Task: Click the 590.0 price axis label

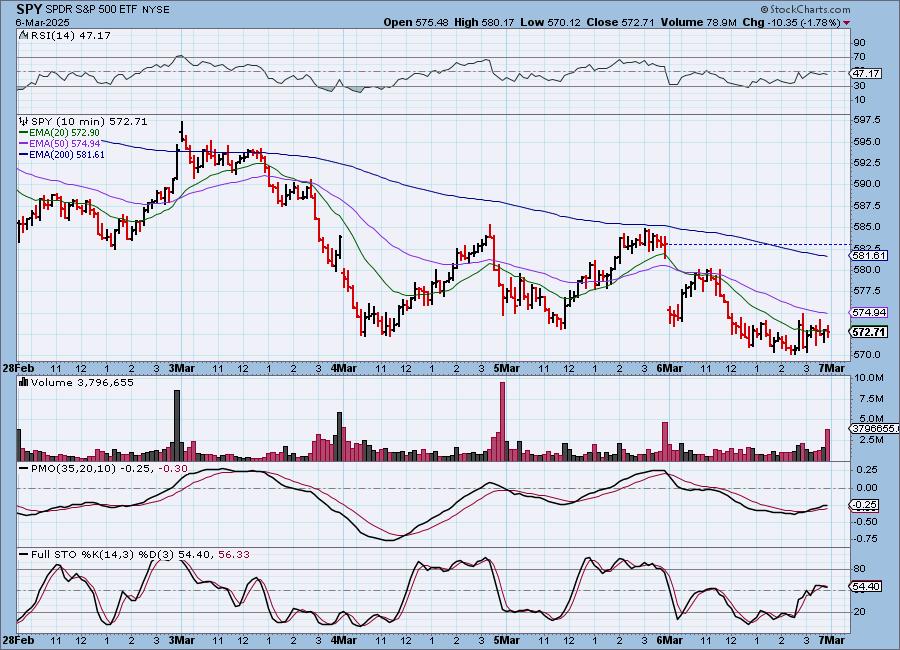Action: pyautogui.click(x=867, y=184)
